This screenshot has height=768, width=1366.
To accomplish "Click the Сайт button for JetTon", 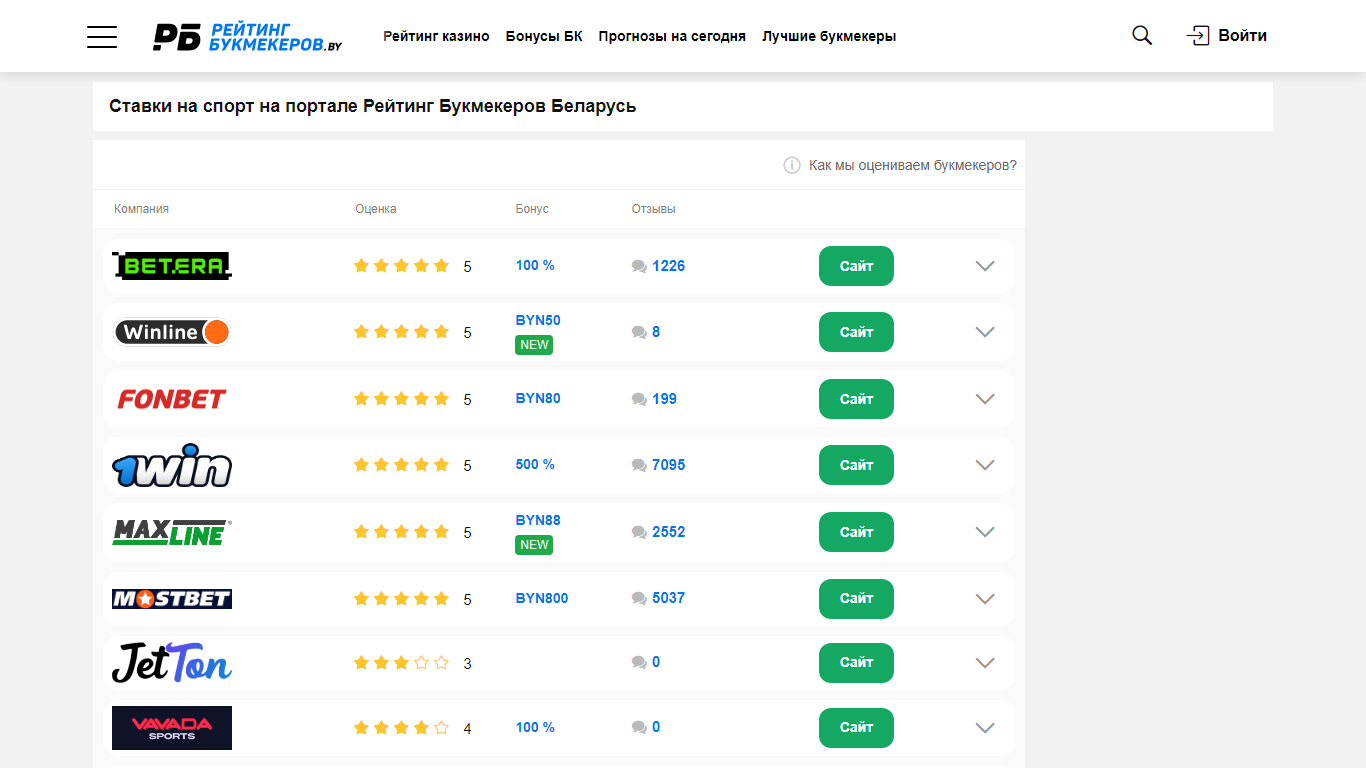I will [x=856, y=663].
